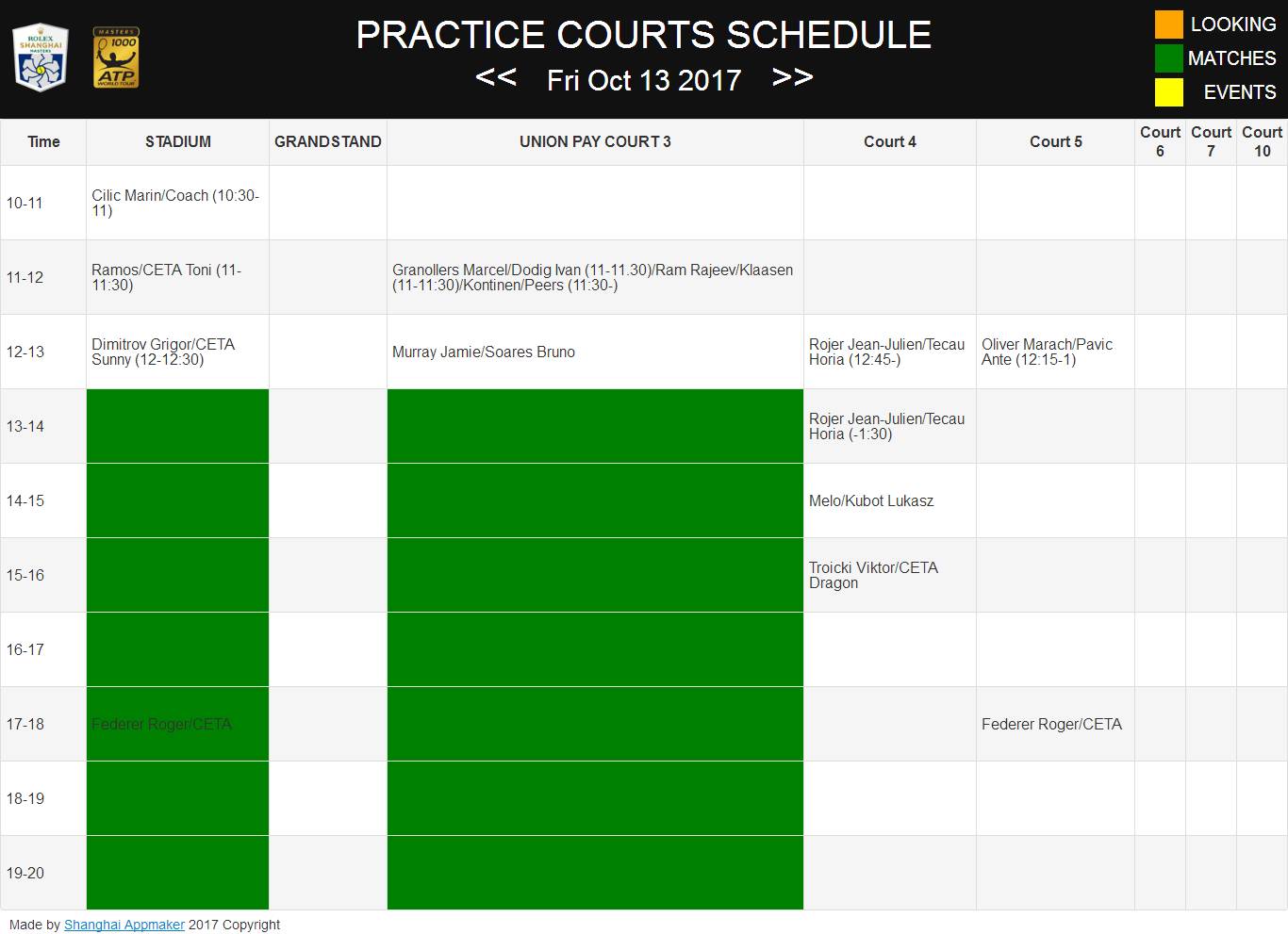1288x934 pixels.
Task: Click the 15-16 time row label
Action: [x=25, y=575]
